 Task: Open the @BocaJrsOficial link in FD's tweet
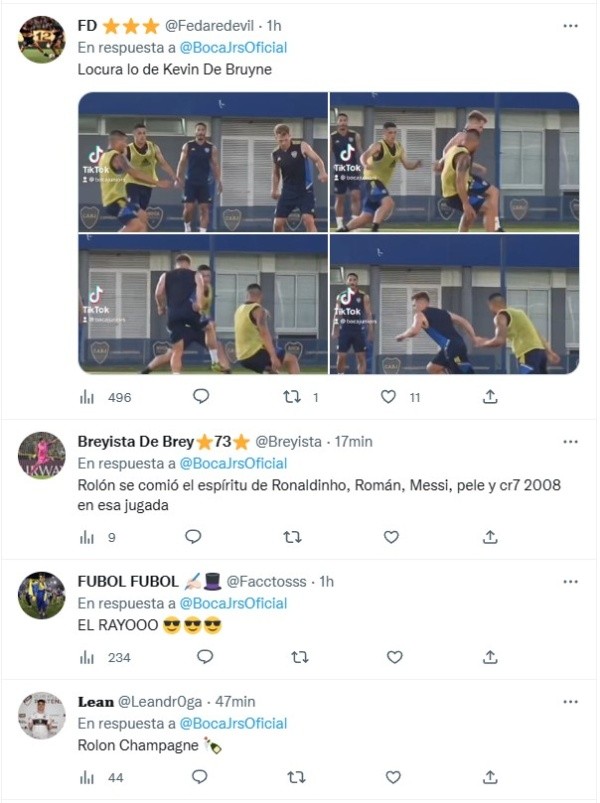point(233,47)
